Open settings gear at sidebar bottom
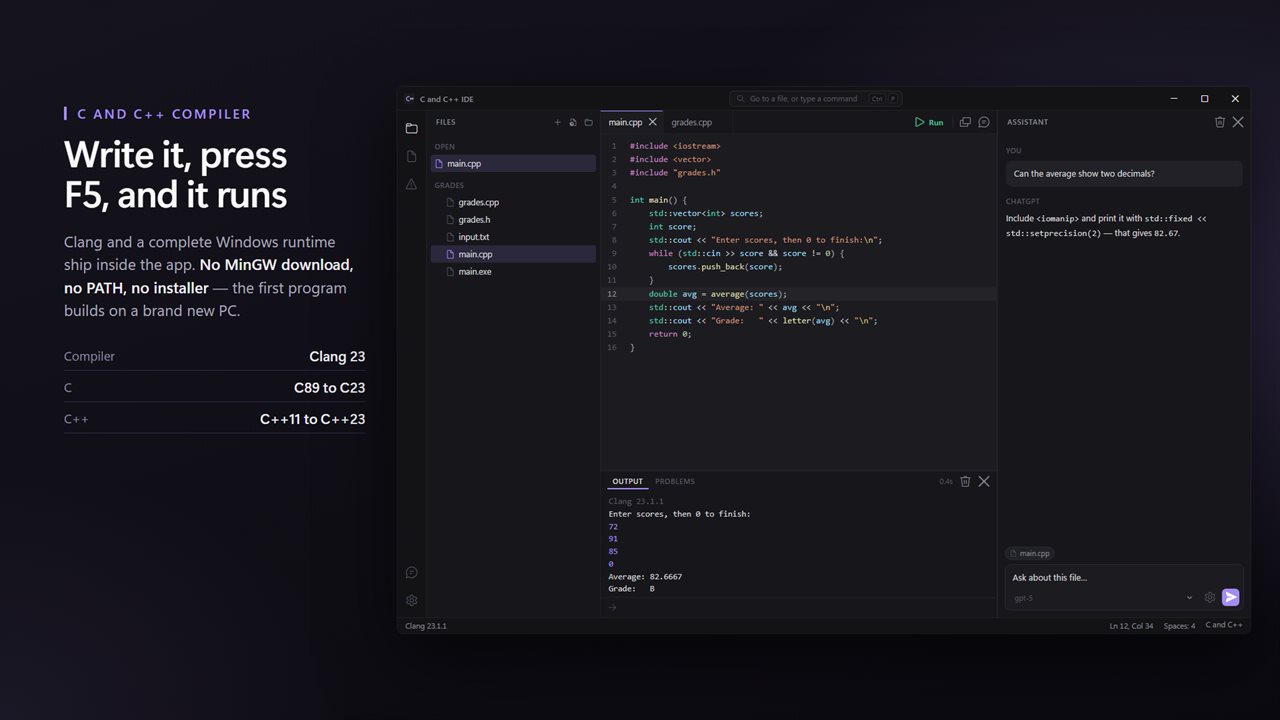1280x720 pixels. pos(411,601)
